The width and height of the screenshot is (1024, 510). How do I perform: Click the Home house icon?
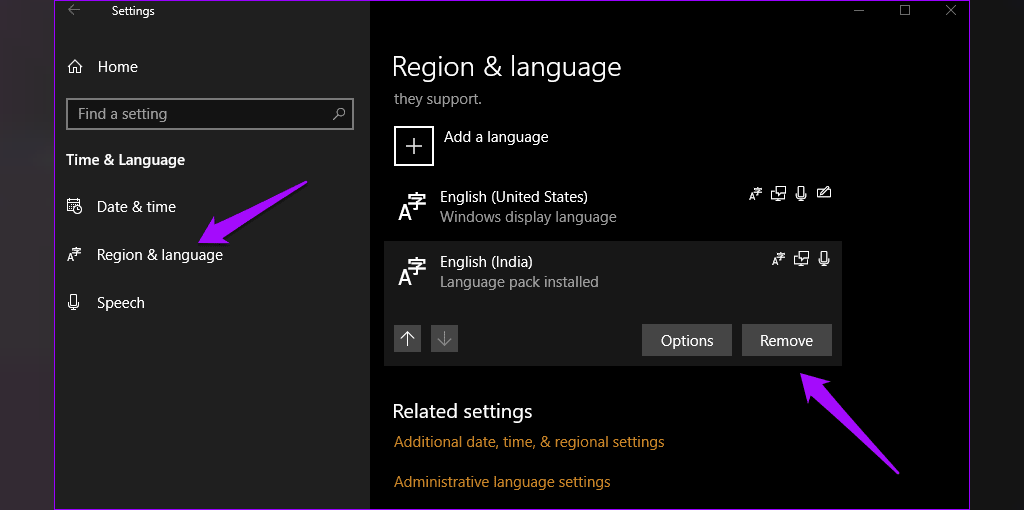coord(75,67)
